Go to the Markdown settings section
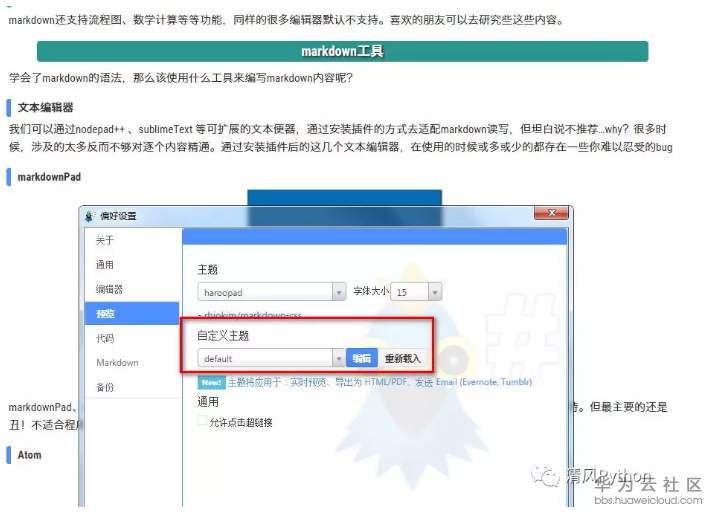The height and width of the screenshot is (515, 716). tap(117, 363)
